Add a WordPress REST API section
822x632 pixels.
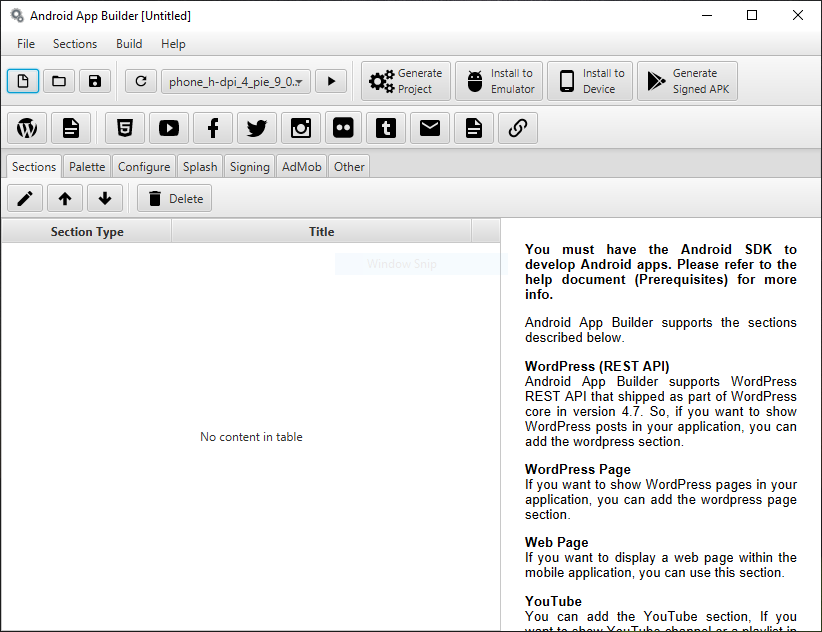click(27, 128)
